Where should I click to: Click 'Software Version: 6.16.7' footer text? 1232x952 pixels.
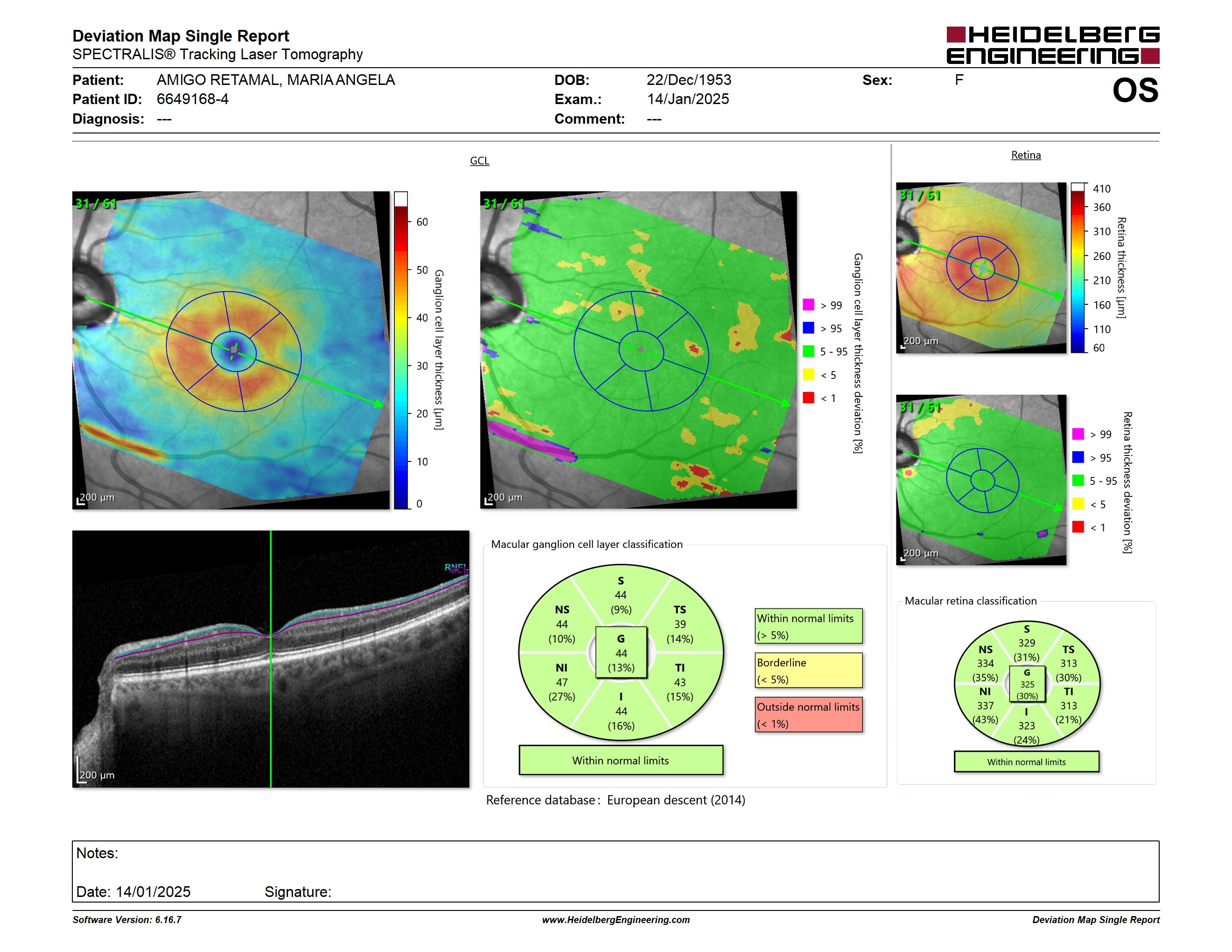[x=127, y=920]
